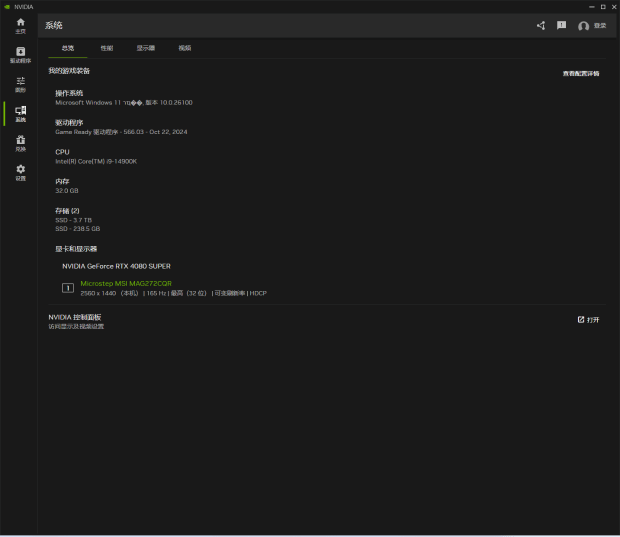Viewport: 620px width, 537px height.
Task: Click the user avatar login (登录) icon
Action: coord(583,26)
